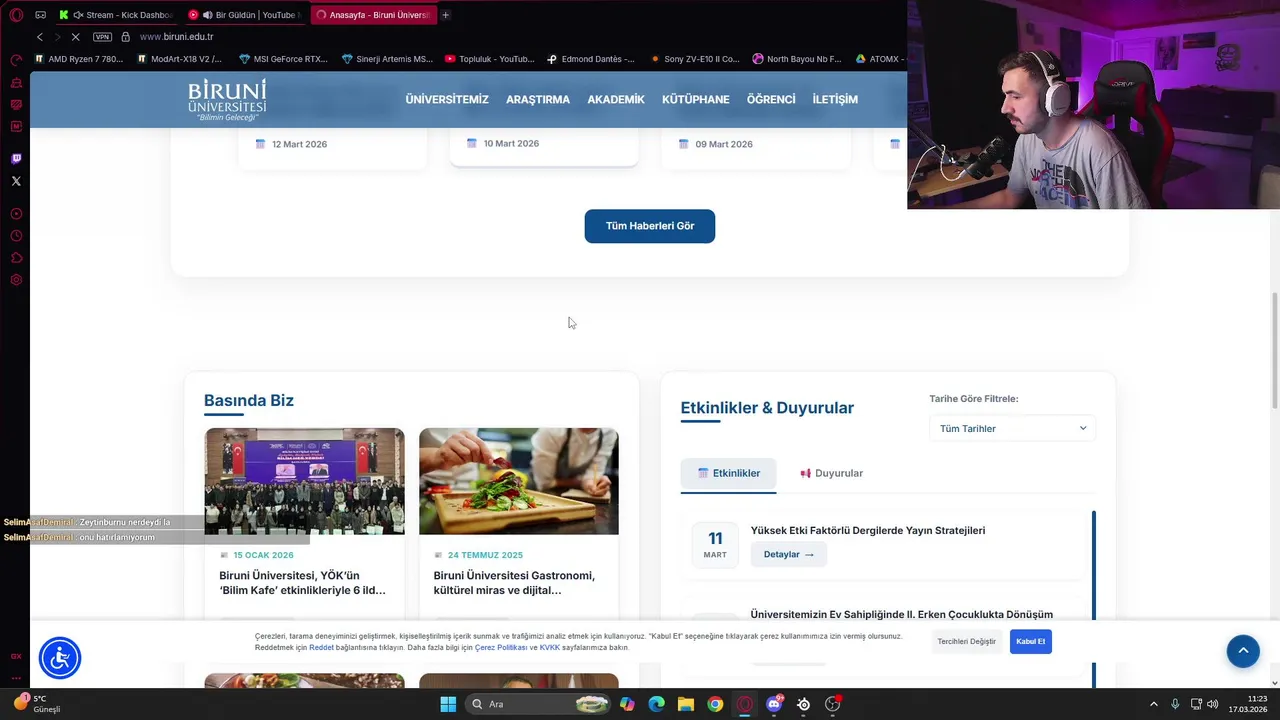
Task: Open the Sony ZV-E10 II bookmark
Action: [x=695, y=59]
